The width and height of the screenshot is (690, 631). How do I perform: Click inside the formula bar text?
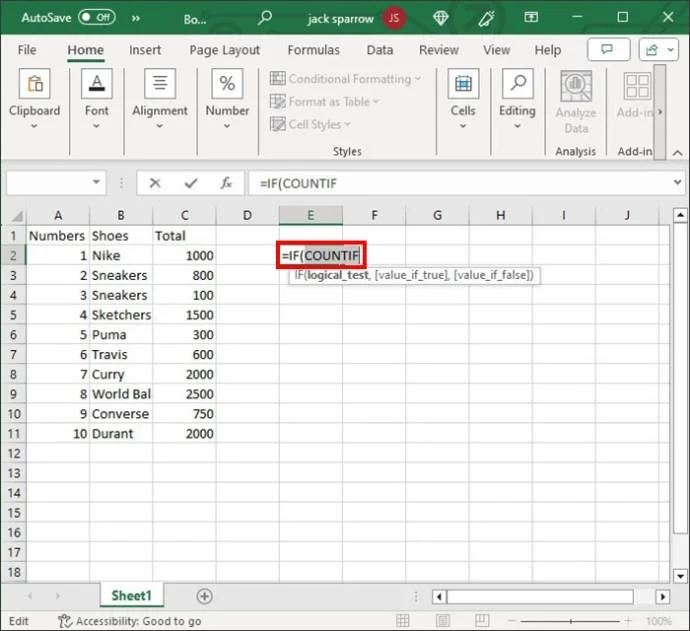point(450,183)
